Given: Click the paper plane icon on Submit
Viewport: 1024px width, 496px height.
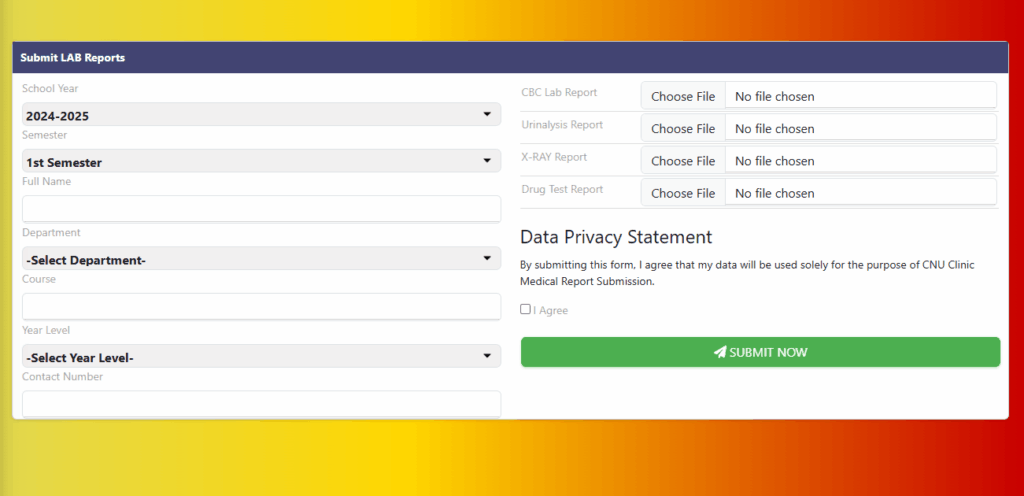Looking at the screenshot, I should click(719, 352).
